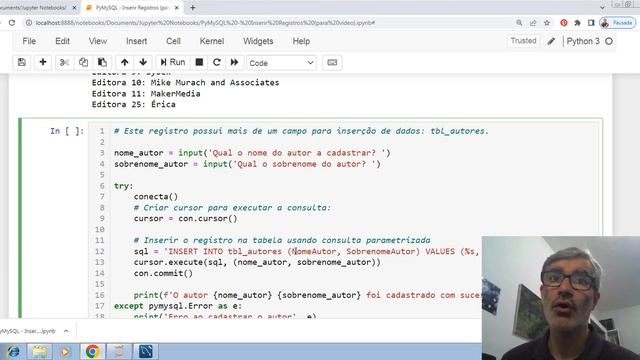Insert a cell below with the plus icon

pos(42,62)
